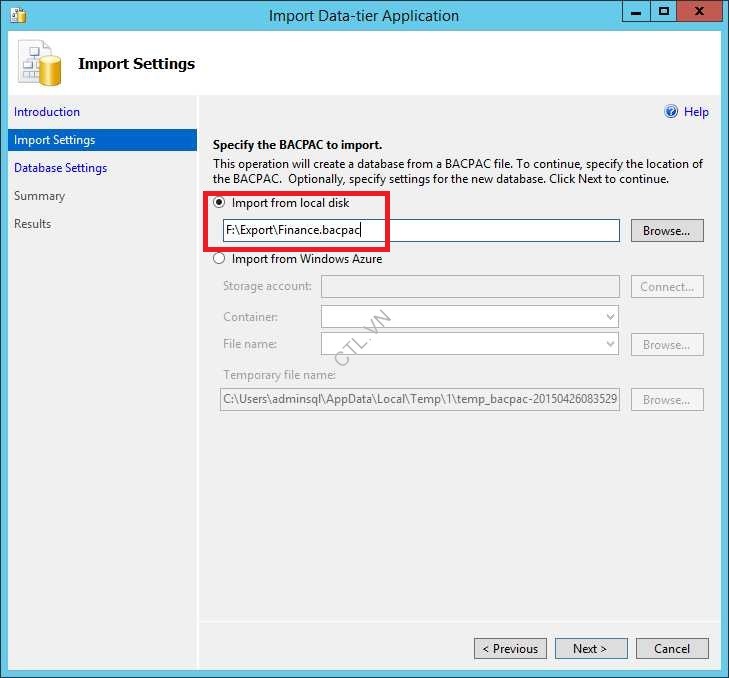Select Import from local disk option
The height and width of the screenshot is (678, 729).
tap(220, 203)
